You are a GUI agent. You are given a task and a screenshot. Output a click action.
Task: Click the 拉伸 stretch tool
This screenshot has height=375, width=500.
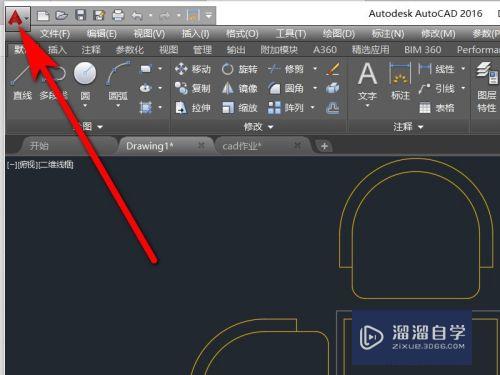coord(193,108)
